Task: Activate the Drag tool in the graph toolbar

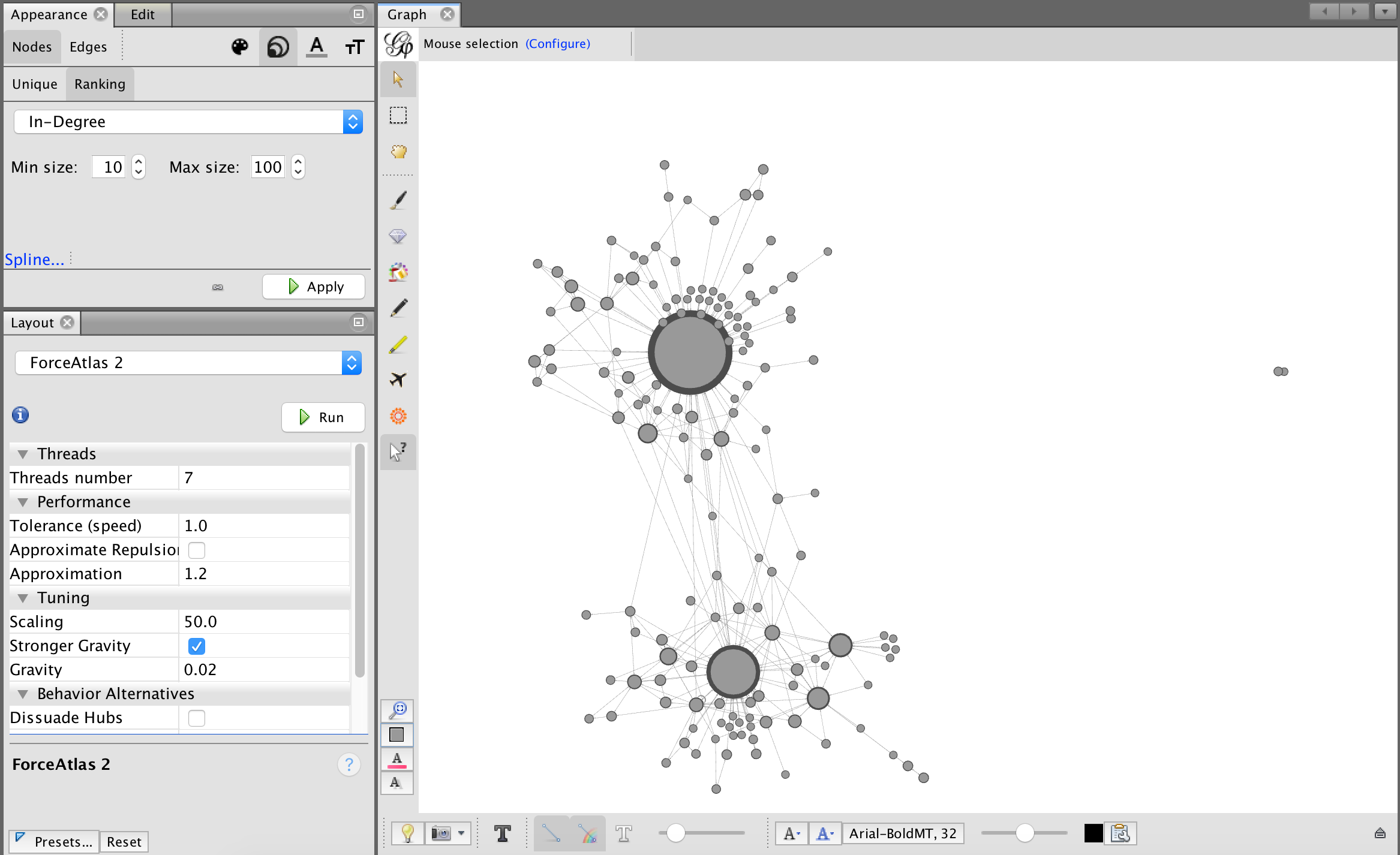Action: pos(398,152)
